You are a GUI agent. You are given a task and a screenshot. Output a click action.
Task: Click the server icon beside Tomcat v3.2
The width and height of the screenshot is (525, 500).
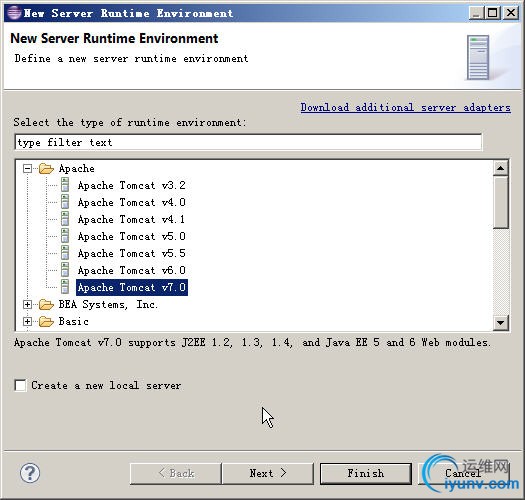pos(65,185)
